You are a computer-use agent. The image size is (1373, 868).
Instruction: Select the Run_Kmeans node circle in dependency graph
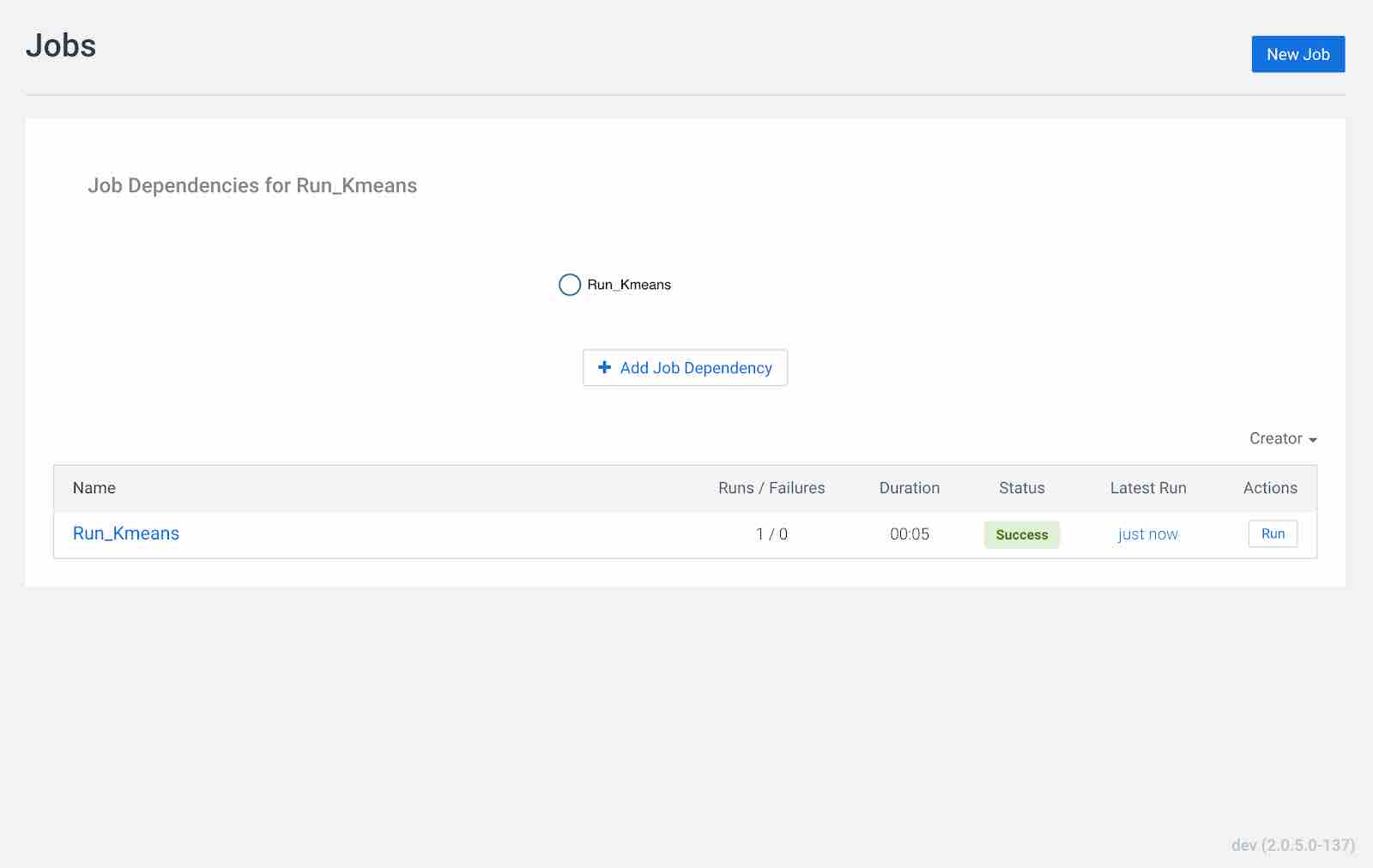[570, 285]
